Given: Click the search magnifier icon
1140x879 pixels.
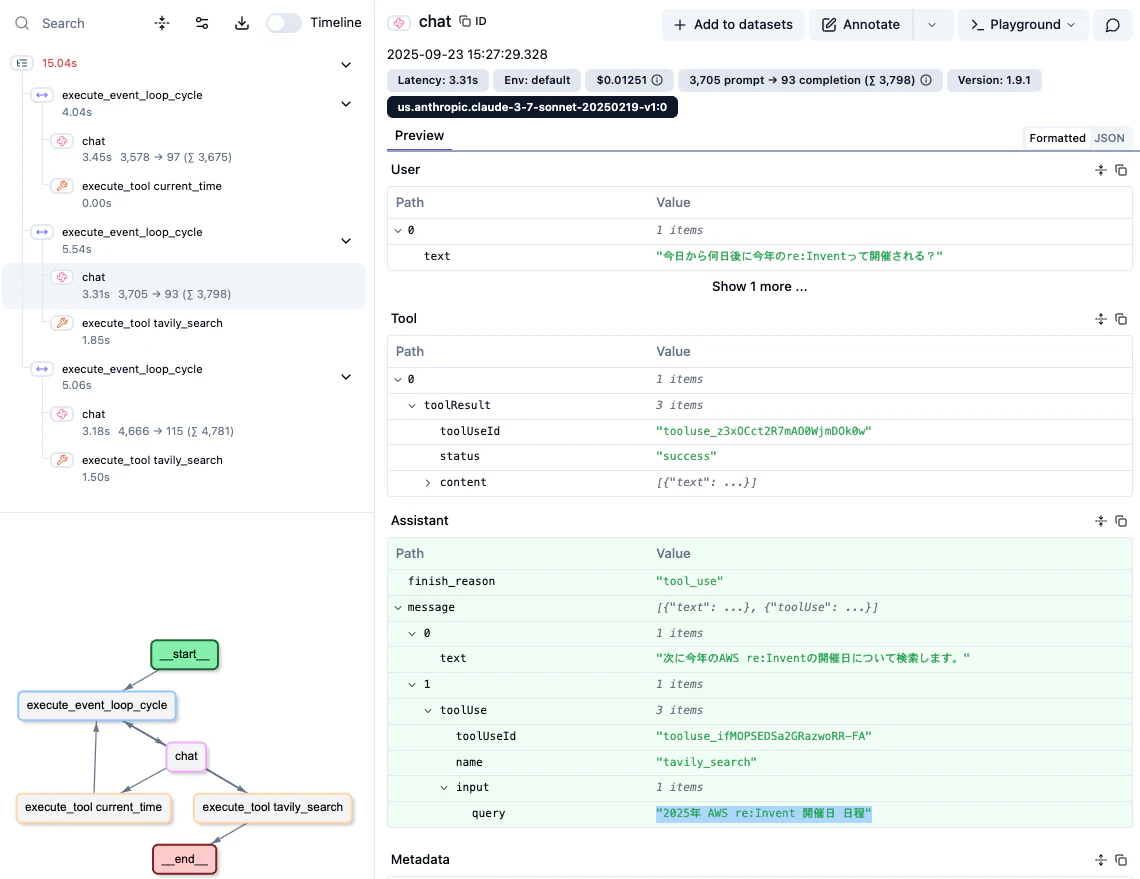Looking at the screenshot, I should point(23,23).
